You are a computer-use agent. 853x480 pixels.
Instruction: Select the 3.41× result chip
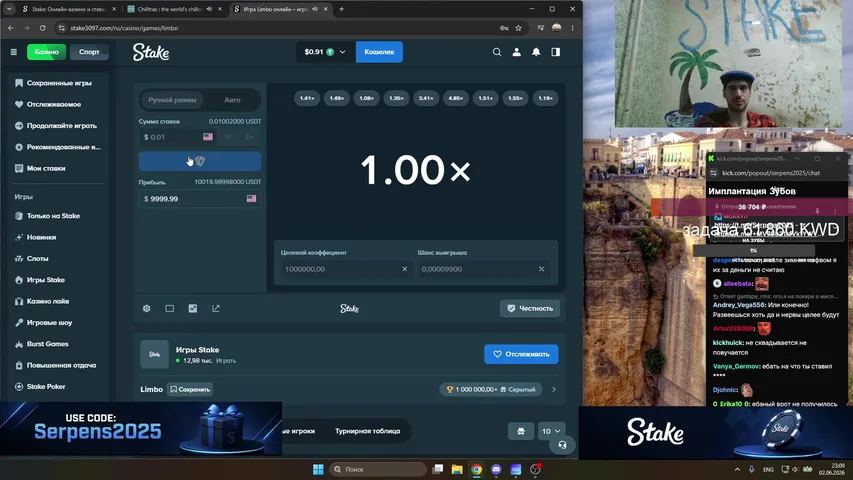(x=426, y=99)
